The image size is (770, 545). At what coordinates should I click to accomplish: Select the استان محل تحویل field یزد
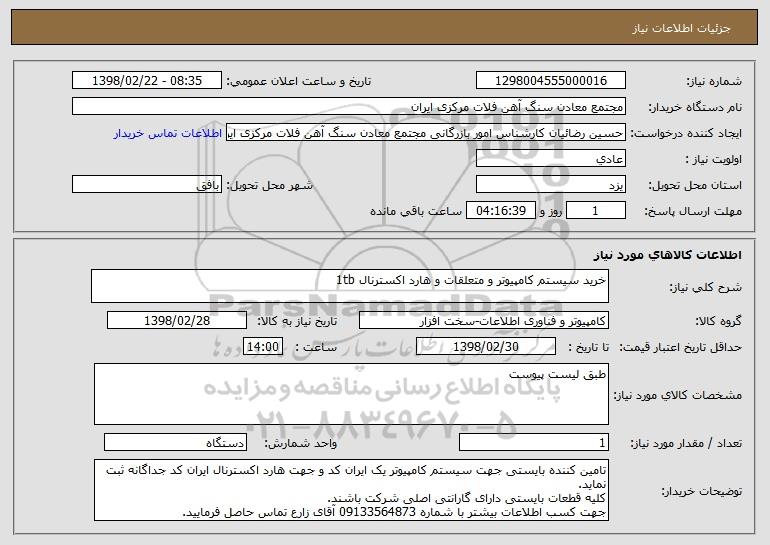tap(550, 185)
